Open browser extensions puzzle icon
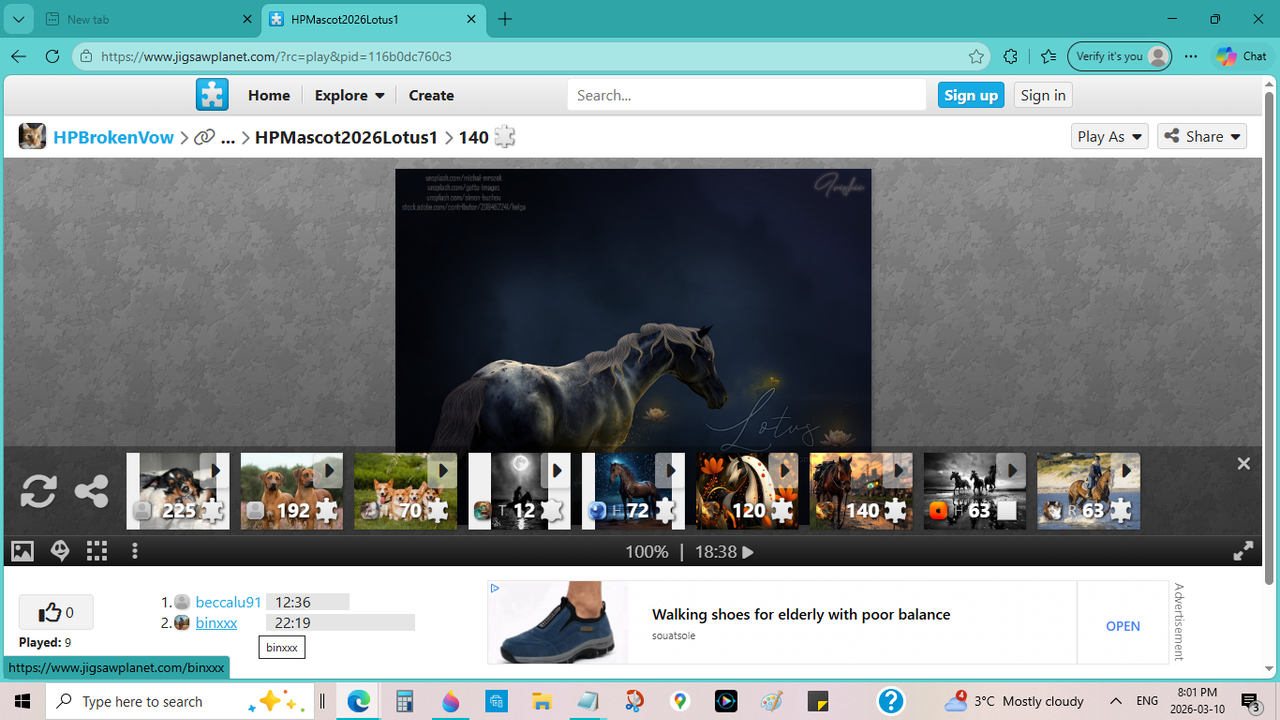Image resolution: width=1280 pixels, height=720 pixels. (1010, 56)
